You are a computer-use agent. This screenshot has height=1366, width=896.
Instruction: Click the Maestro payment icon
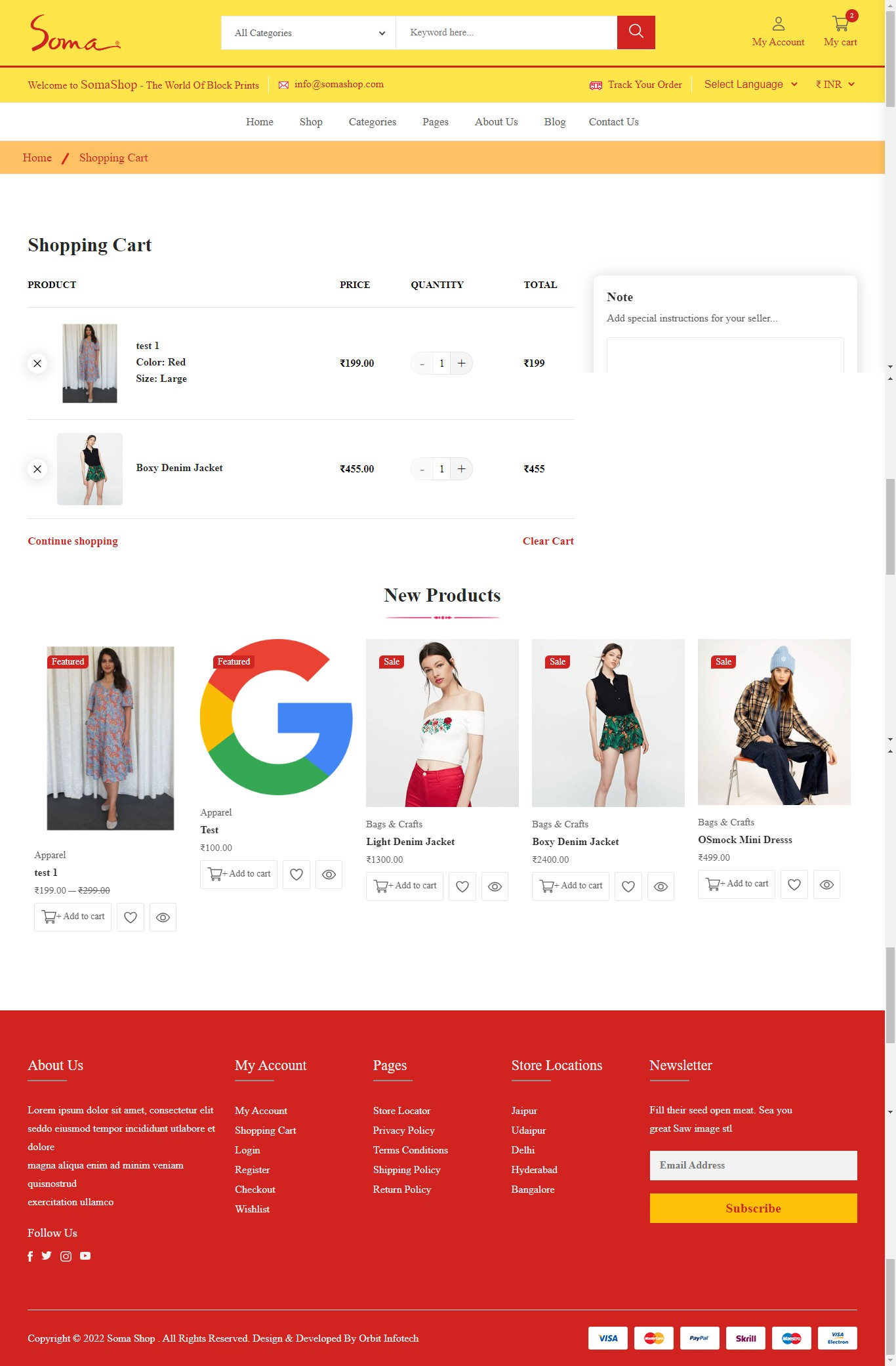point(792,1338)
